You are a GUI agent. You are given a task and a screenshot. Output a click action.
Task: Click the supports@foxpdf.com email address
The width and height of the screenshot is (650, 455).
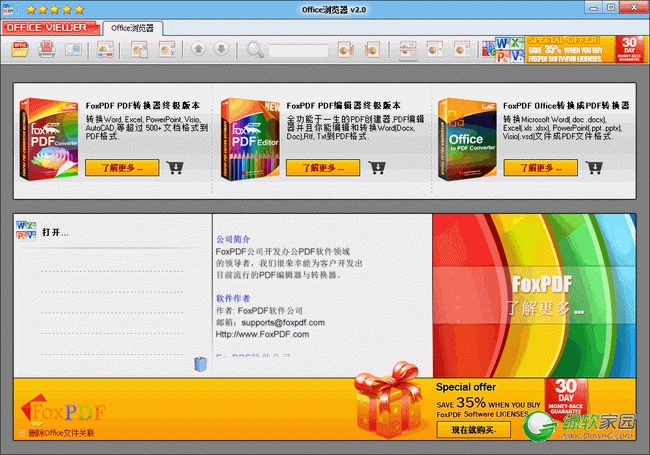pyautogui.click(x=283, y=322)
